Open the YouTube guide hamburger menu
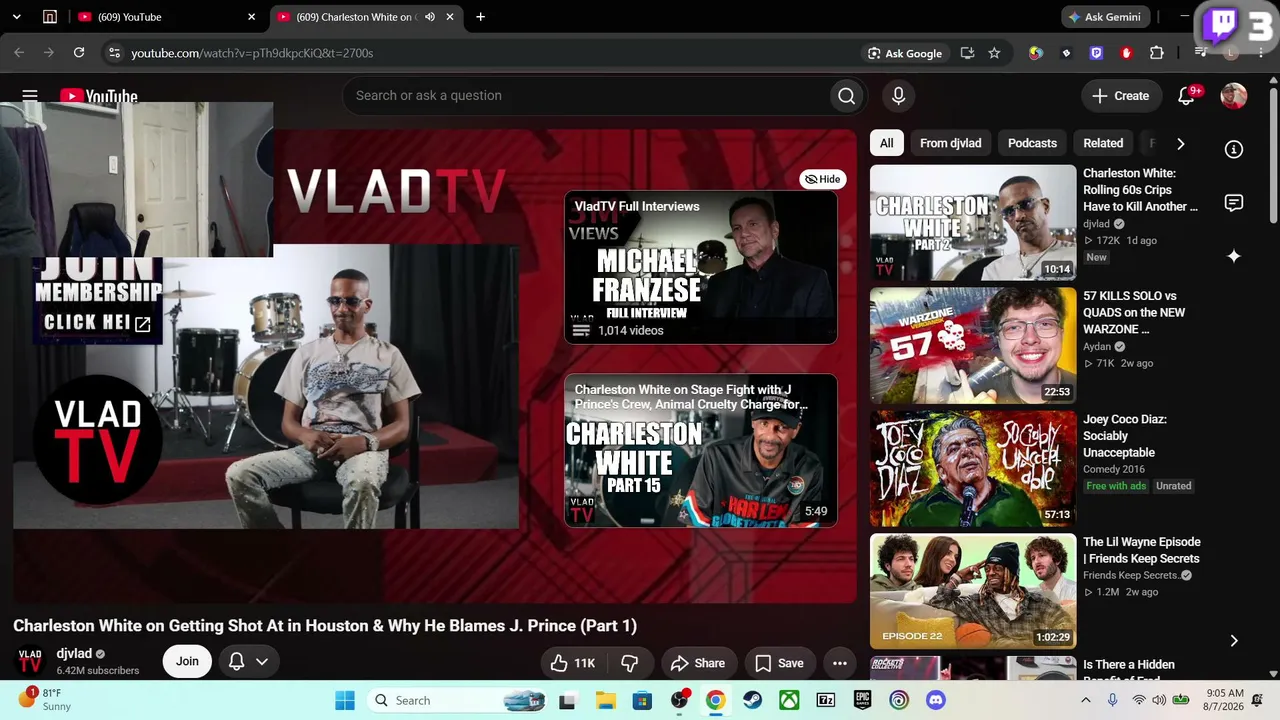 (30, 96)
